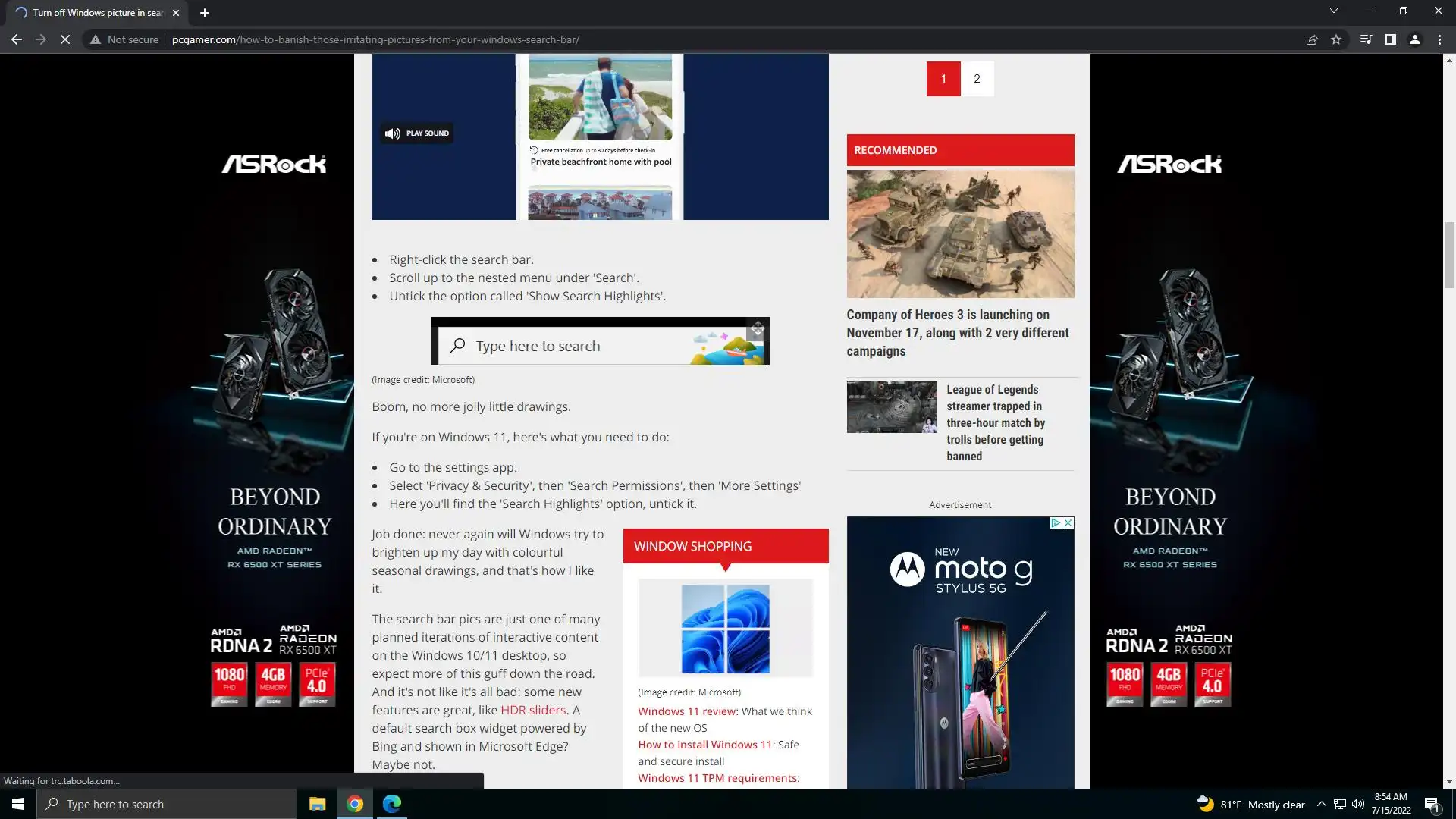Go to page 2 of list
Screen dimensions: 1456x819
point(977,79)
